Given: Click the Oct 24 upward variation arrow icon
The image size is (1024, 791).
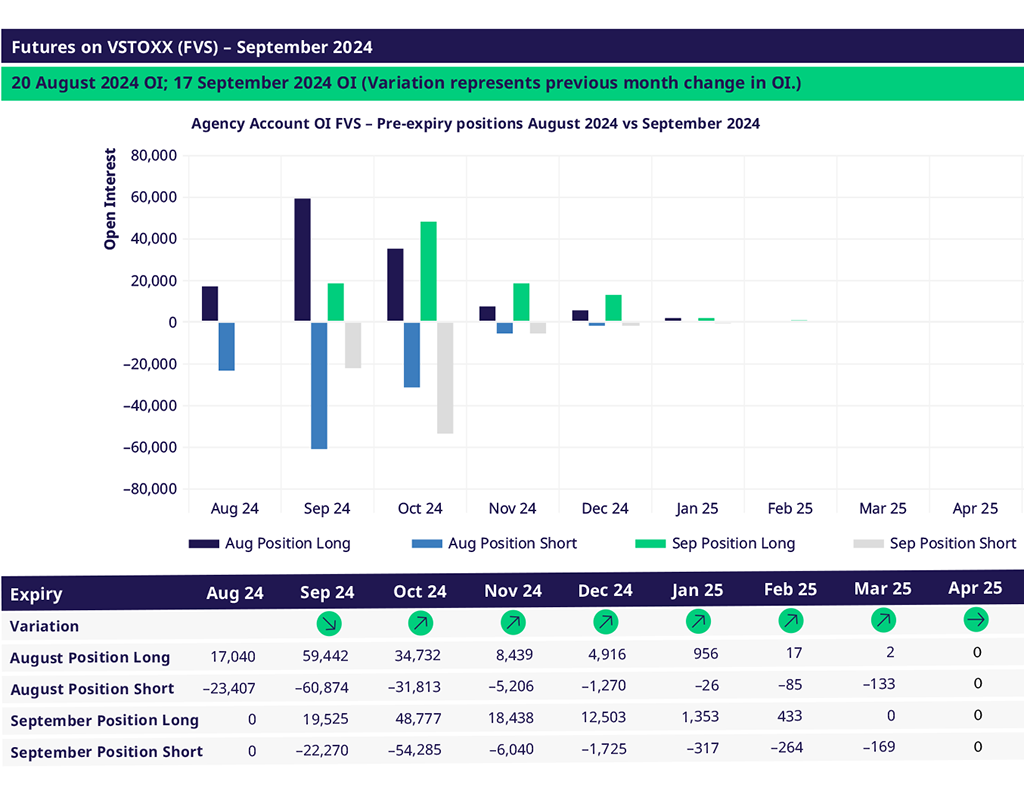Looking at the screenshot, I should pyautogui.click(x=420, y=623).
